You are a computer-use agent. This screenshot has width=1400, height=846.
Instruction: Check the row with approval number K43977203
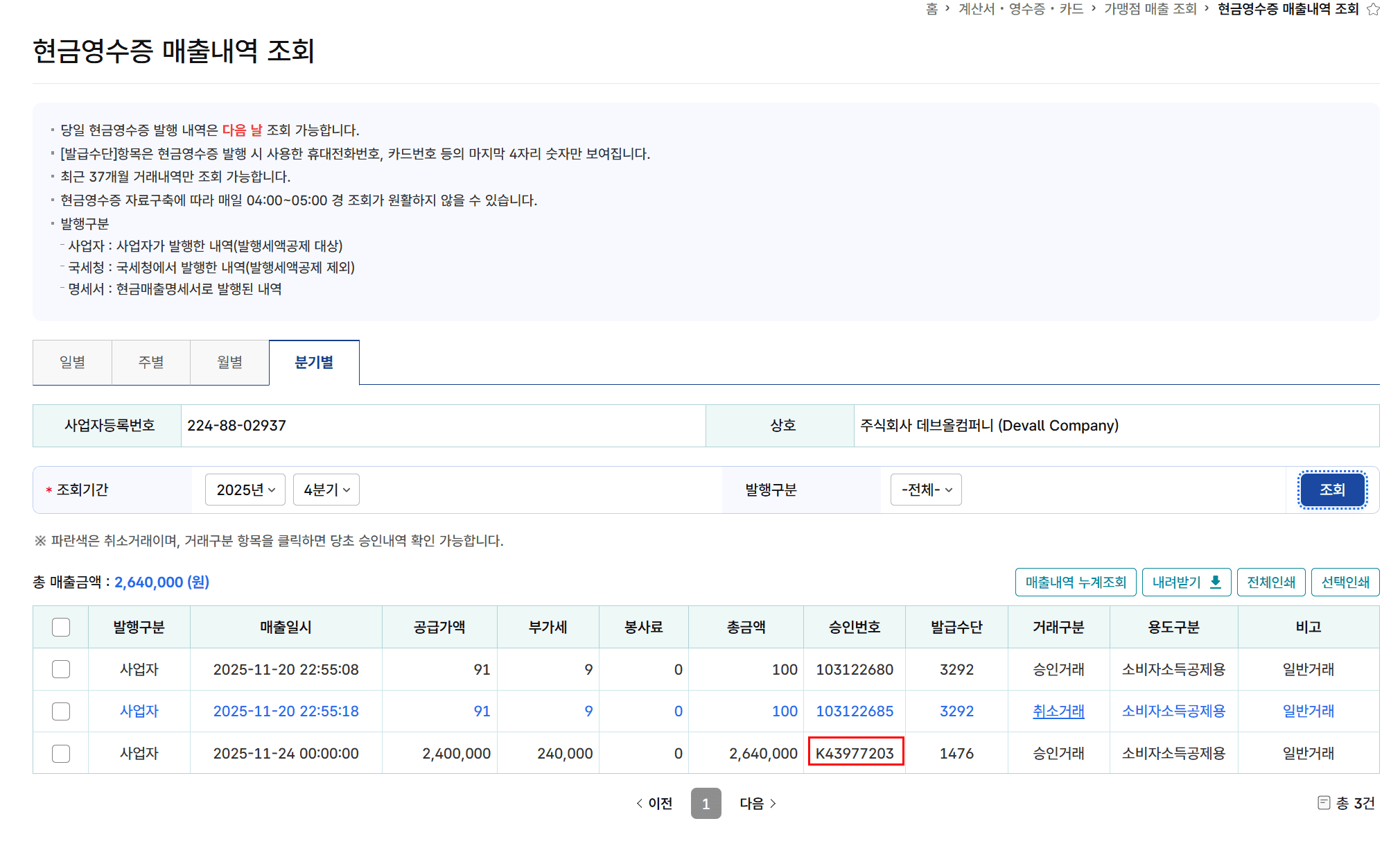click(61, 753)
